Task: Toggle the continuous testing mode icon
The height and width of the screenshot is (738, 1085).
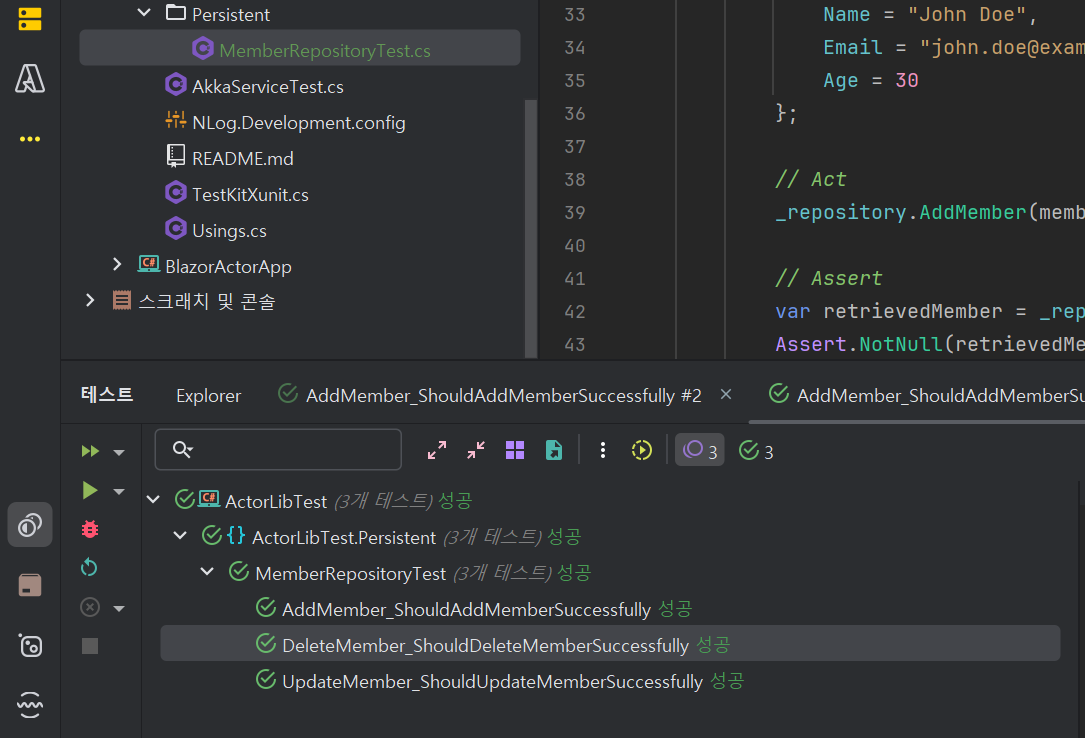Action: tap(641, 450)
